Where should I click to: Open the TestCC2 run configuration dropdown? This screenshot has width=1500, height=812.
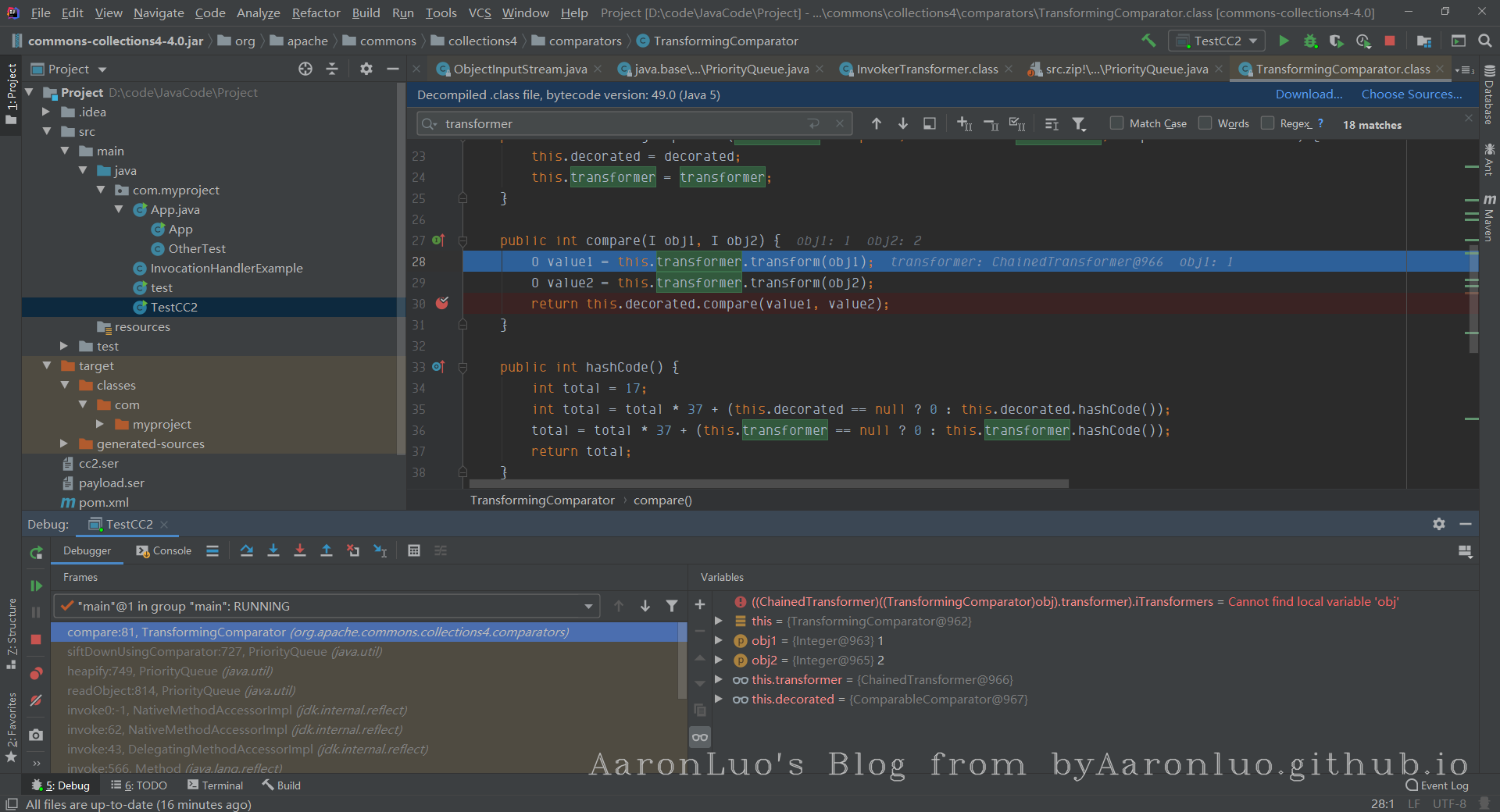click(x=1216, y=41)
